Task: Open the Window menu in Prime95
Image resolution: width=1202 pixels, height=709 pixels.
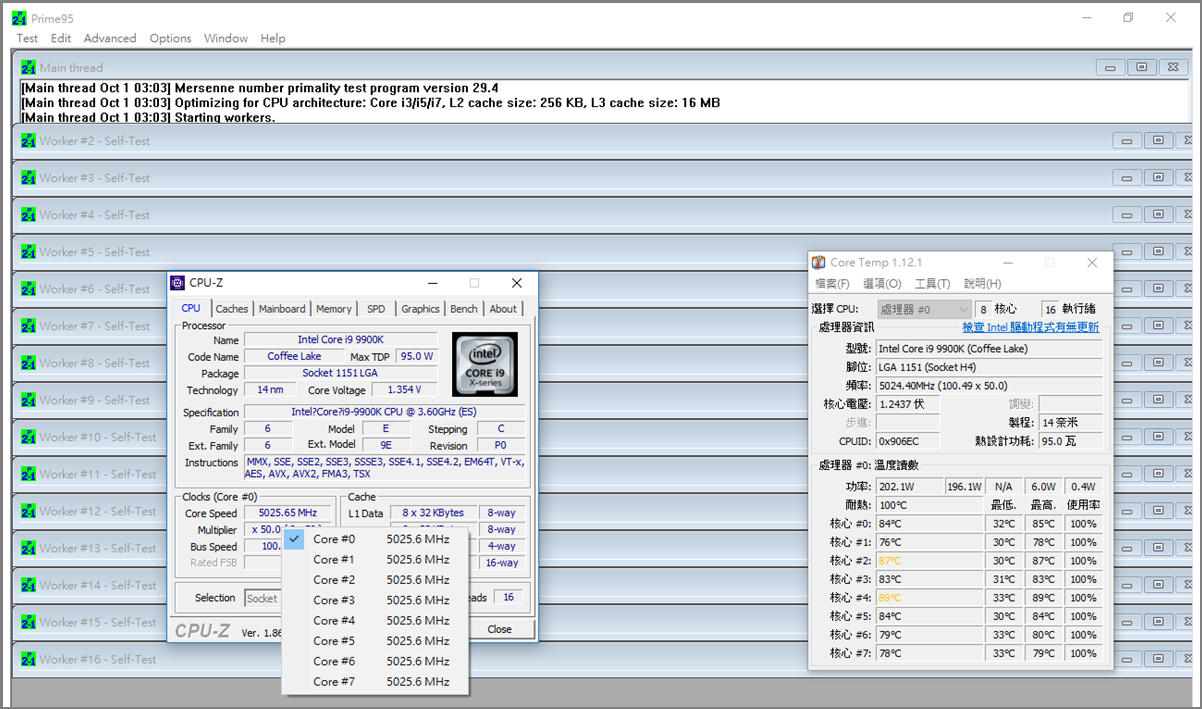Action: (226, 38)
